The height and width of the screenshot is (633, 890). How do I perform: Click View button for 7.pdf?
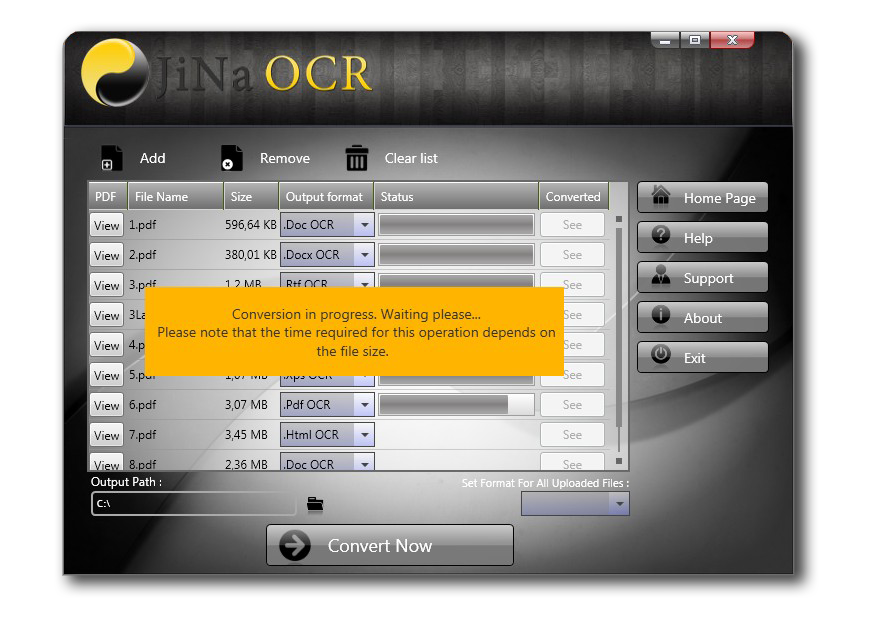click(107, 435)
